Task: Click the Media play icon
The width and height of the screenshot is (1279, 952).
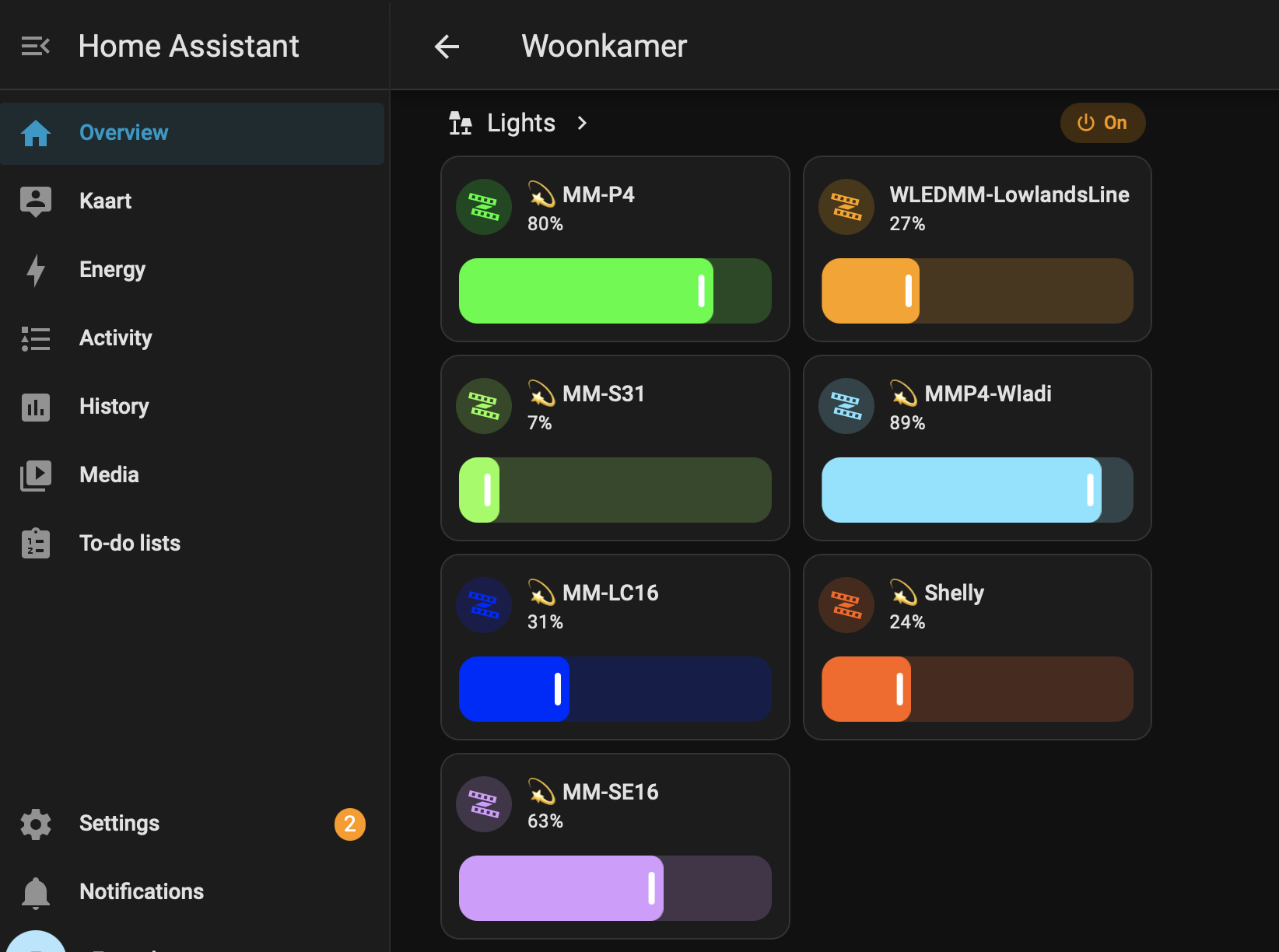Action: coord(36,475)
